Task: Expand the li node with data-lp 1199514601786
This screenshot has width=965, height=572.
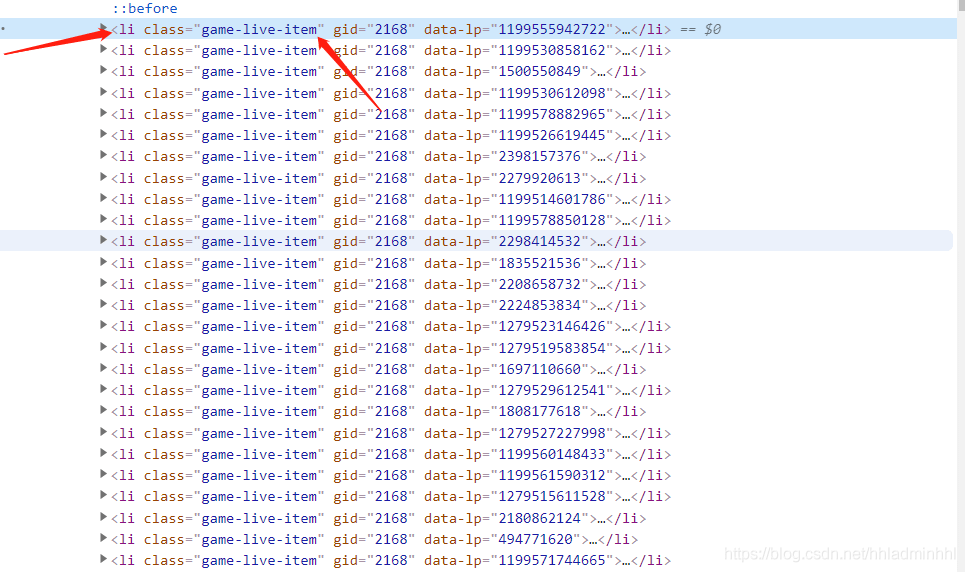Action: [x=103, y=198]
